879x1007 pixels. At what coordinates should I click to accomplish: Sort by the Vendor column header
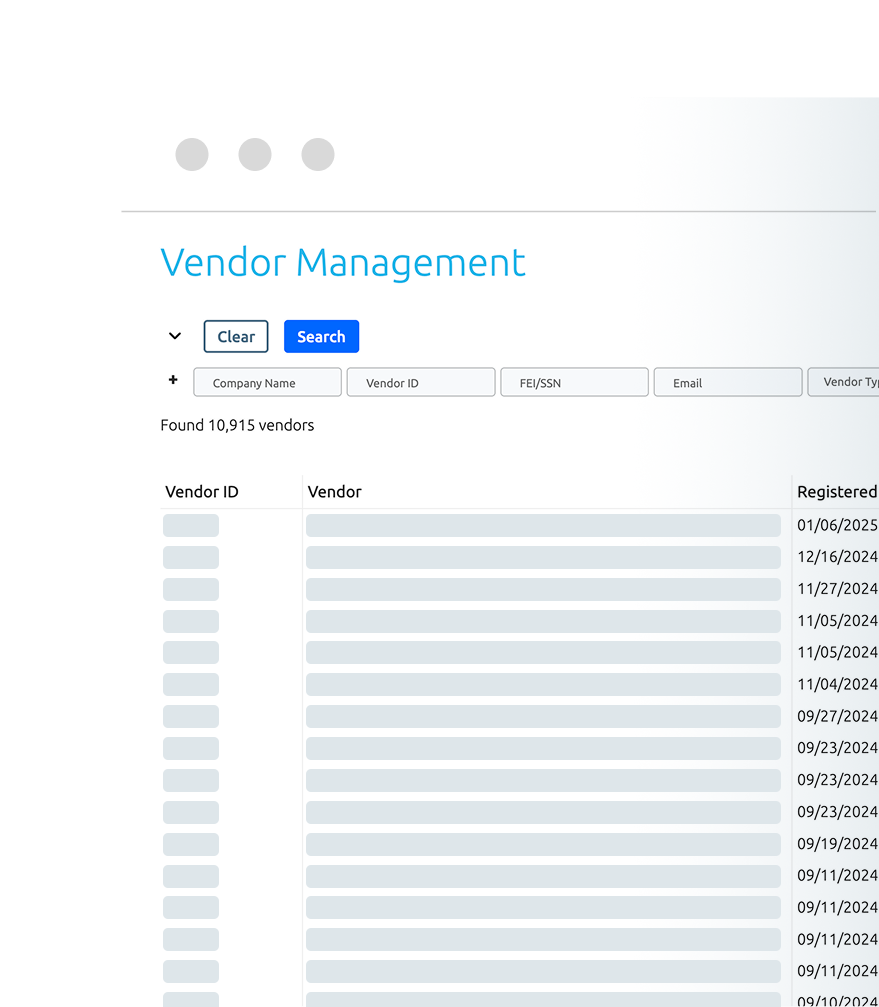click(335, 492)
